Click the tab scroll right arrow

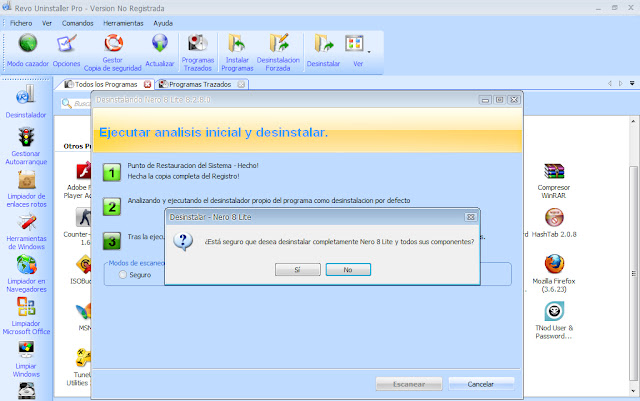coord(620,83)
